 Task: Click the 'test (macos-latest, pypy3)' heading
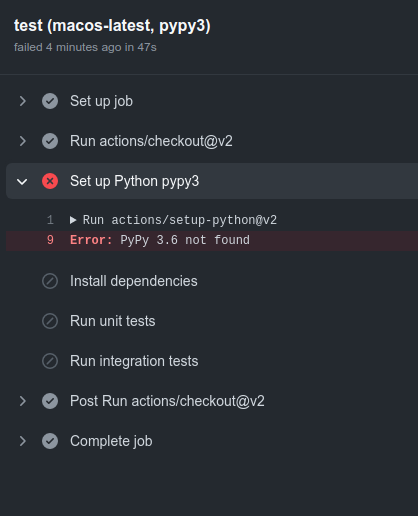112,26
